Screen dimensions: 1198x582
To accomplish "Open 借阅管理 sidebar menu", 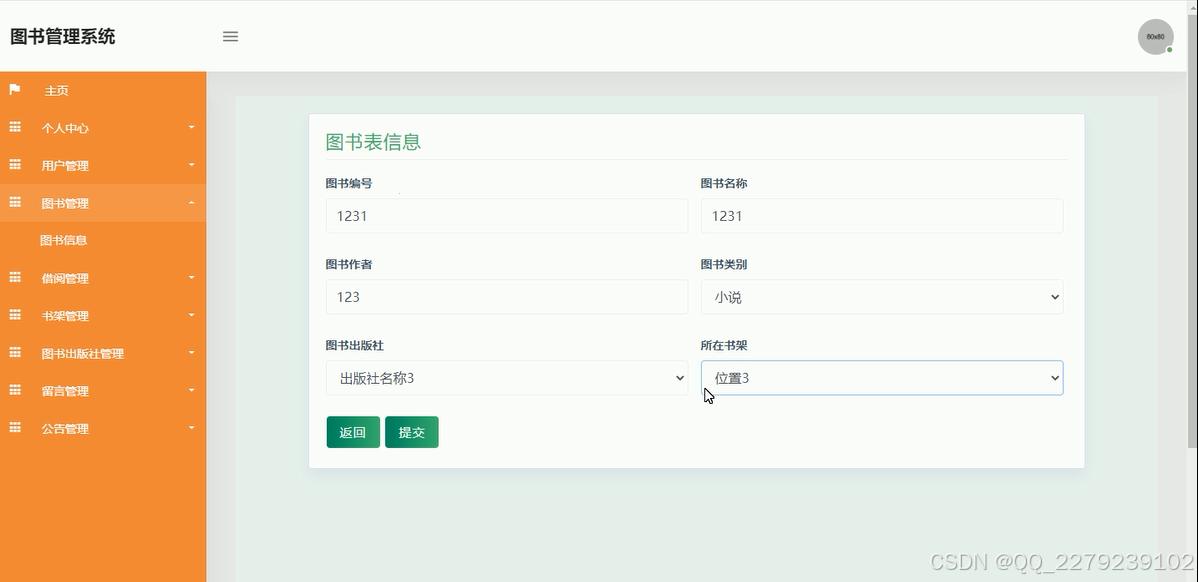I will pyautogui.click(x=103, y=278).
